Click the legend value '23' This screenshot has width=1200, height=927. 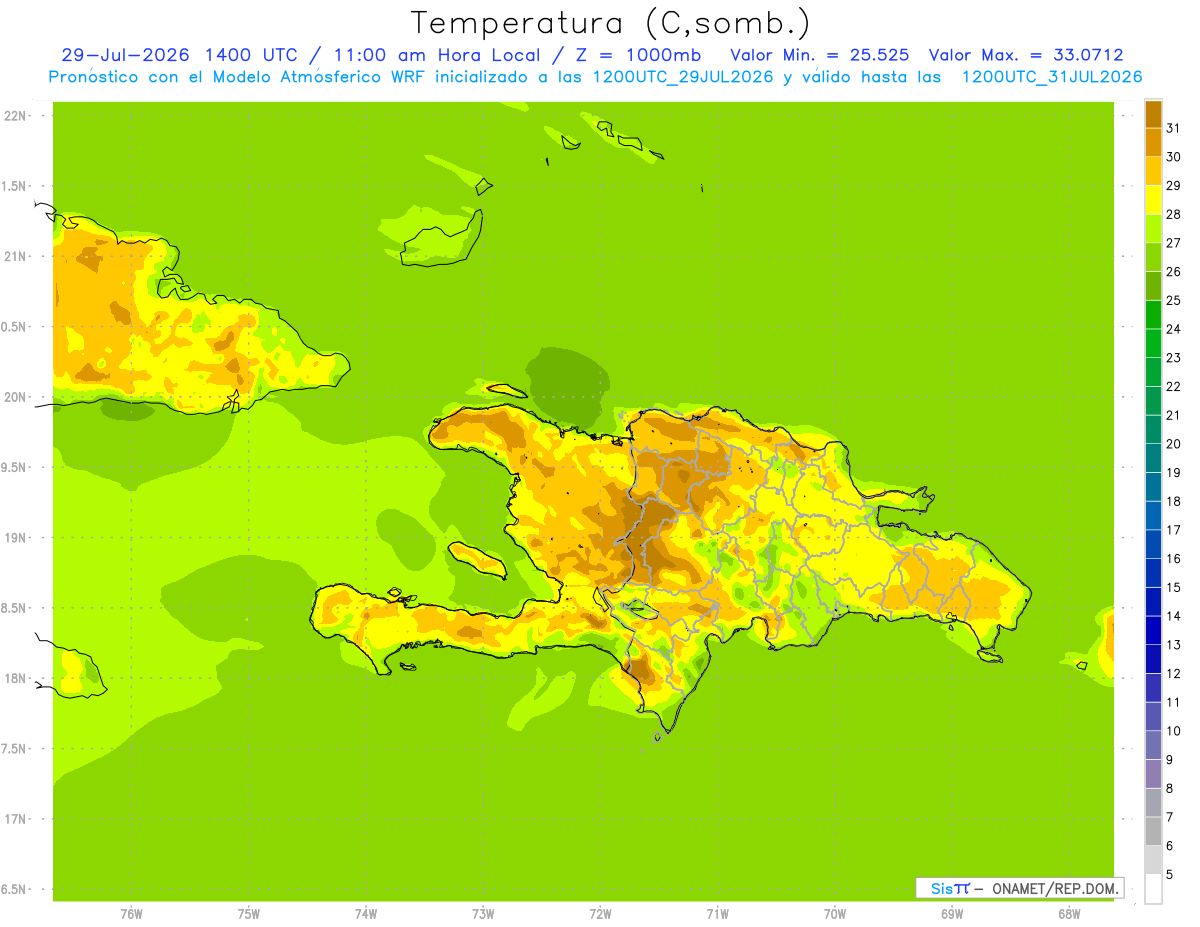(x=1173, y=358)
